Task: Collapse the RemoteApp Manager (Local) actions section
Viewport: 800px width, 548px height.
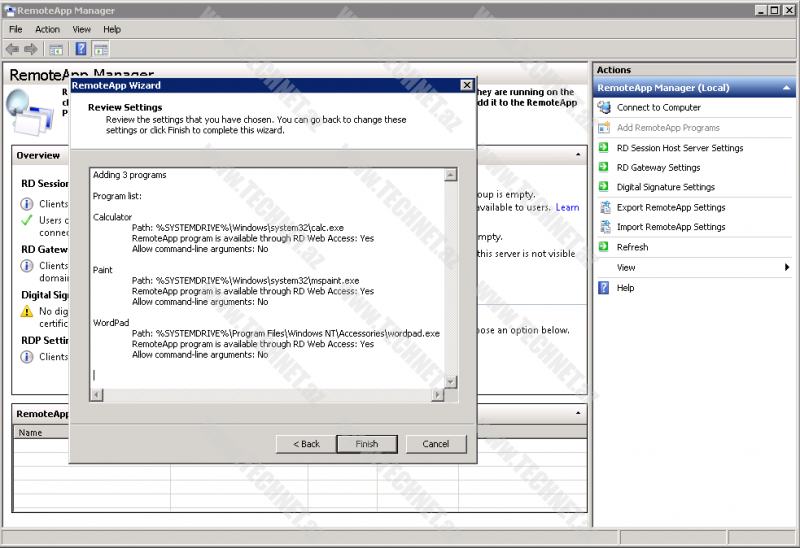Action: tap(787, 88)
